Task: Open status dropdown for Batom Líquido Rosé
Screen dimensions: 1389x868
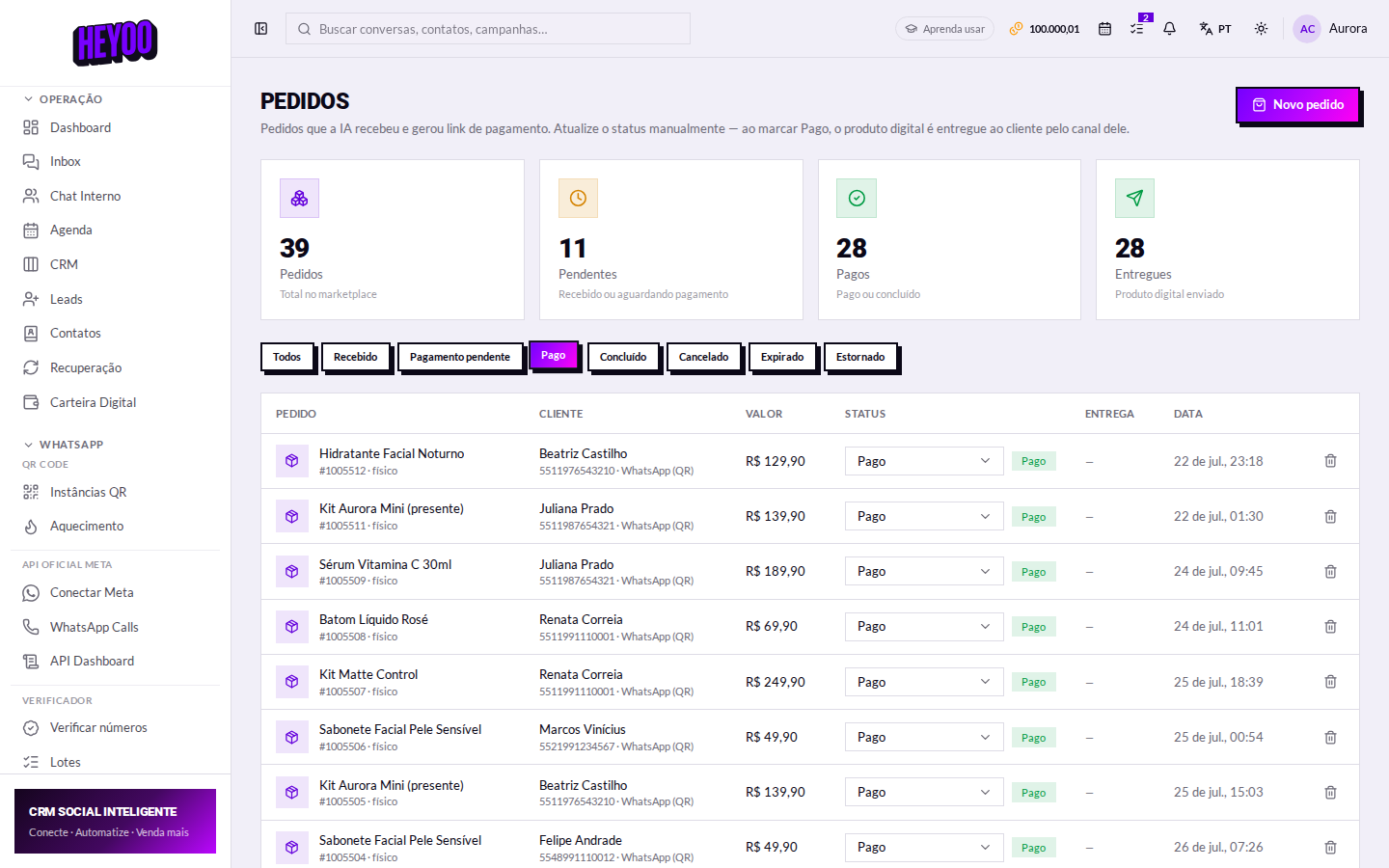Action: click(x=924, y=626)
